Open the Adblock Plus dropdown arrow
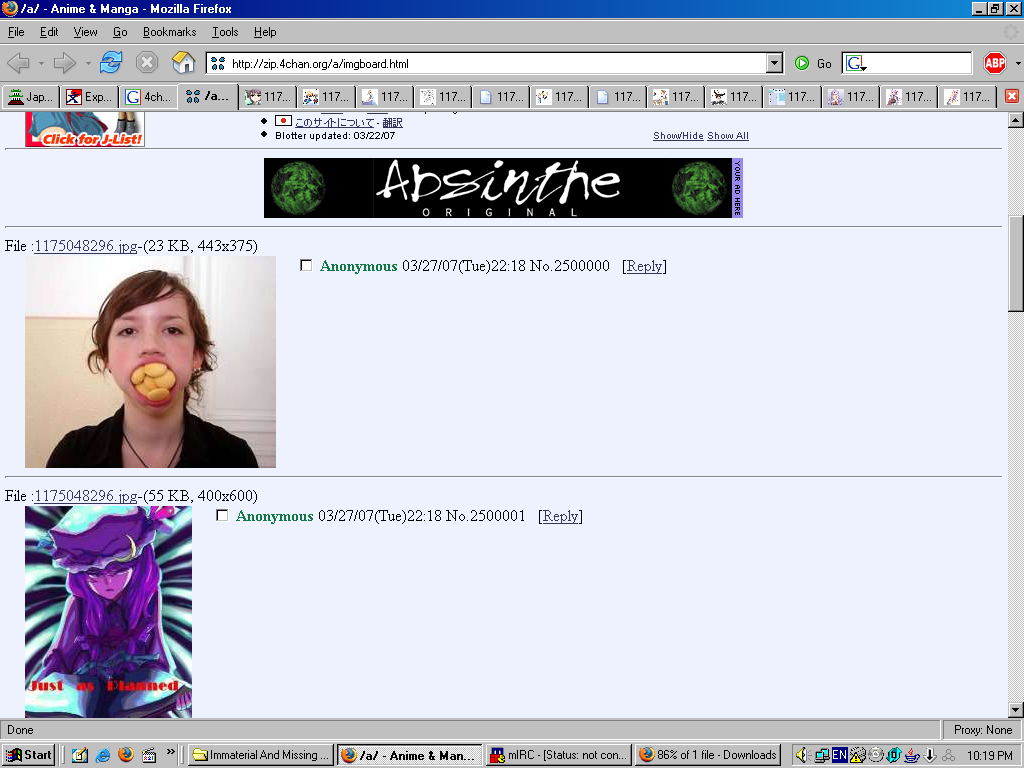The height and width of the screenshot is (768, 1024). coord(1017,63)
